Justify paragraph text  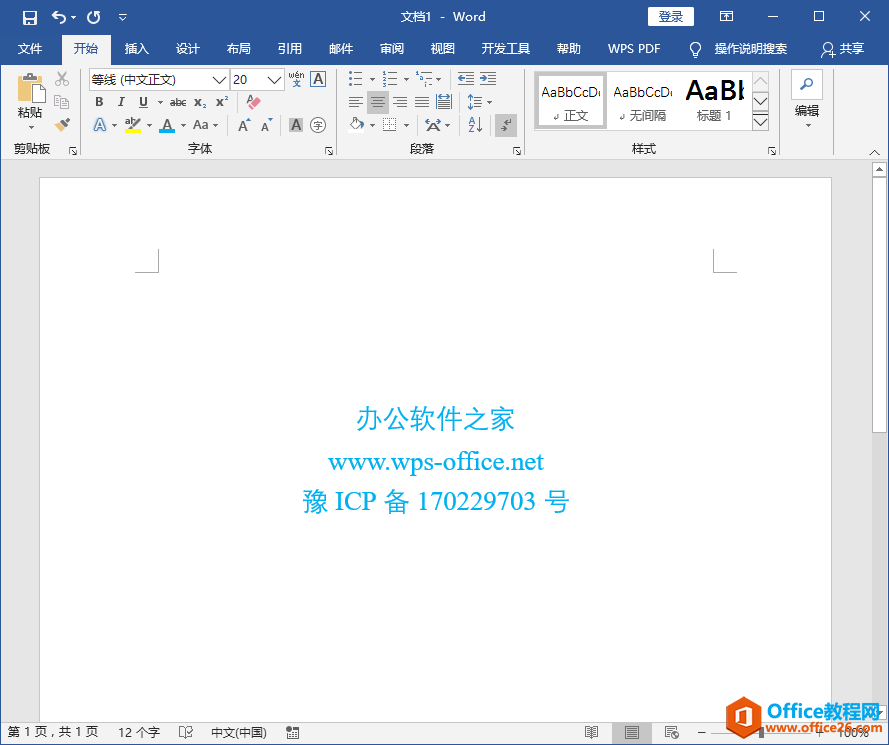422,102
